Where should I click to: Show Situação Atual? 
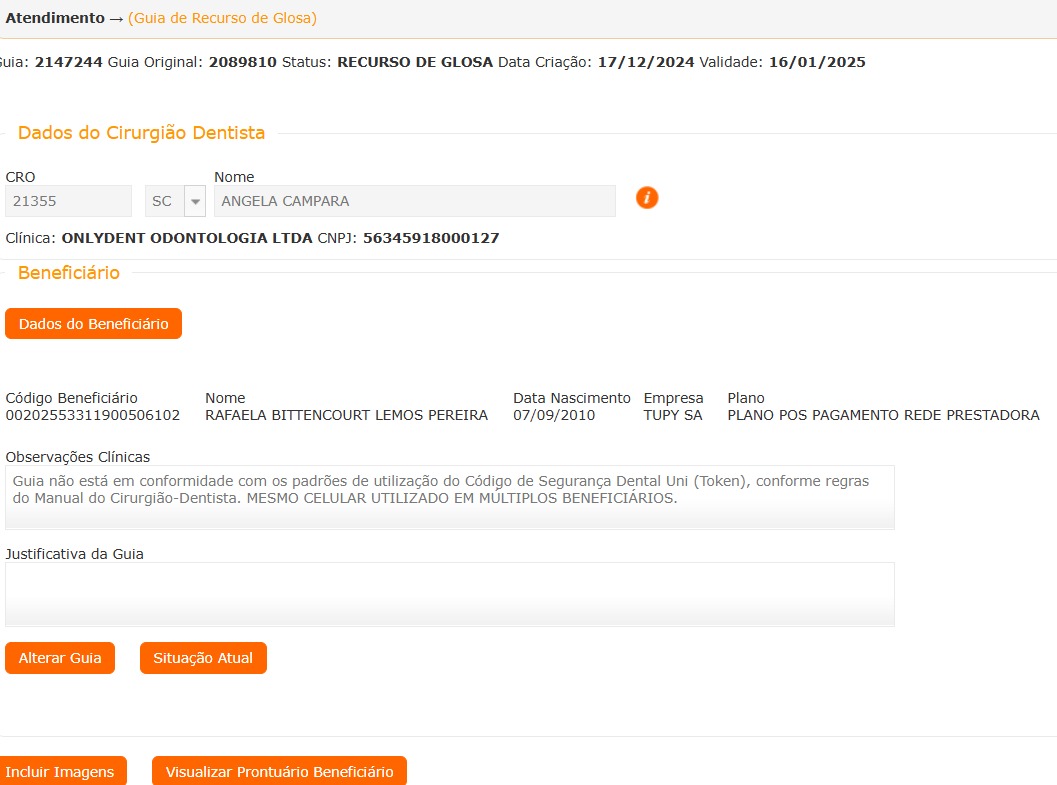pos(203,658)
